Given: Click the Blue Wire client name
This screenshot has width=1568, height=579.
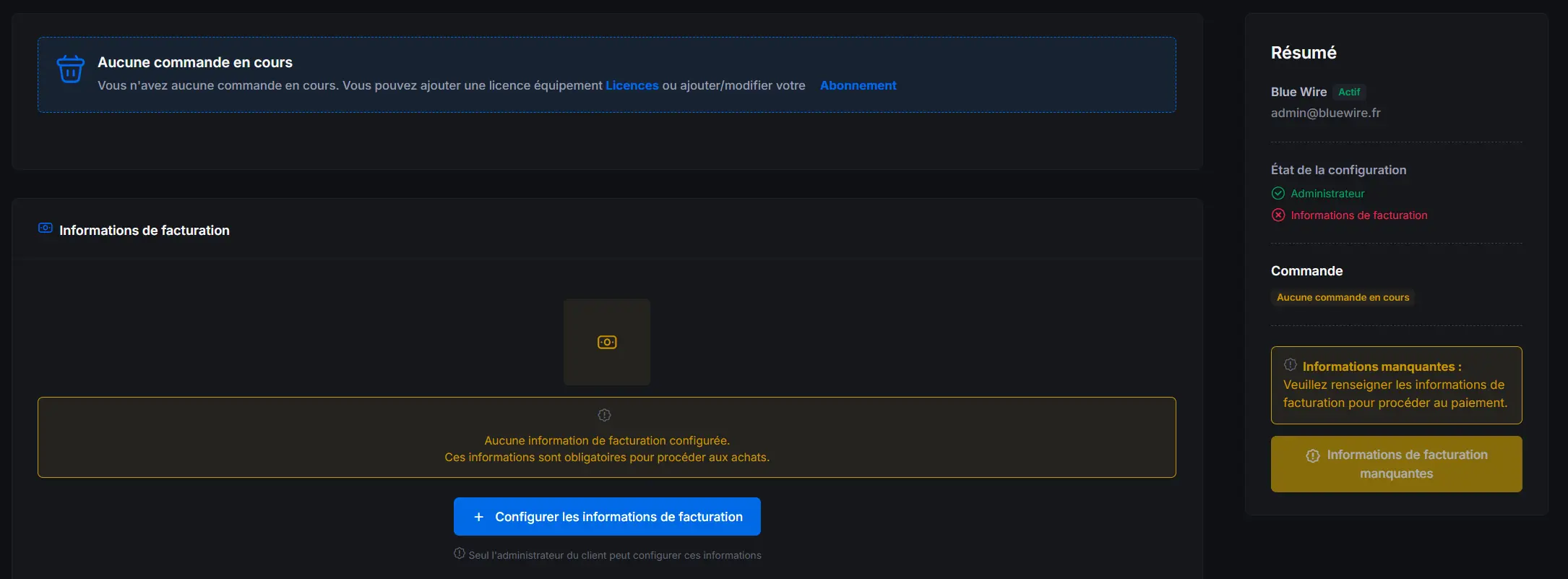Looking at the screenshot, I should click(x=1298, y=92).
